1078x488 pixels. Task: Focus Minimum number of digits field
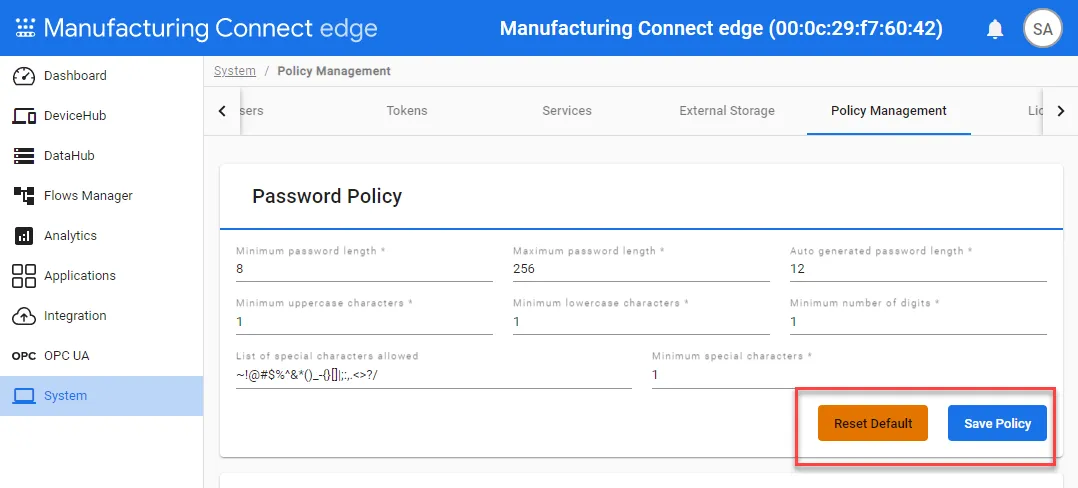coord(918,322)
